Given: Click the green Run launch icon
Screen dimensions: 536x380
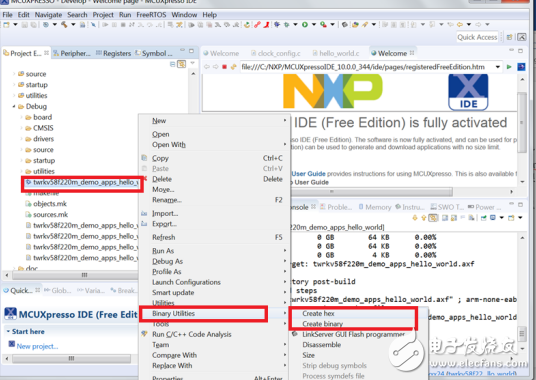Looking at the screenshot, I should tap(305, 25).
